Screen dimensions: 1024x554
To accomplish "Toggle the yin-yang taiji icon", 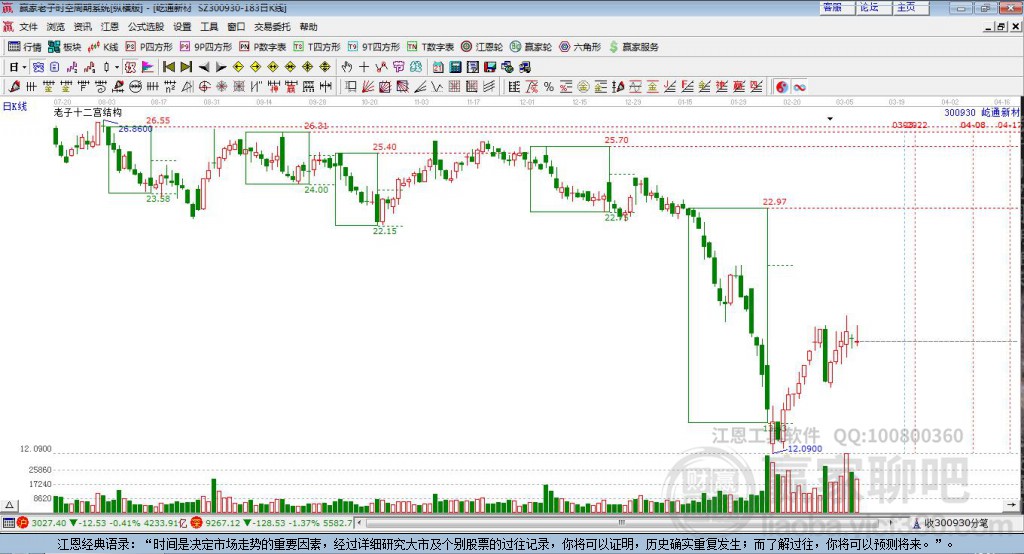I will 782,86.
